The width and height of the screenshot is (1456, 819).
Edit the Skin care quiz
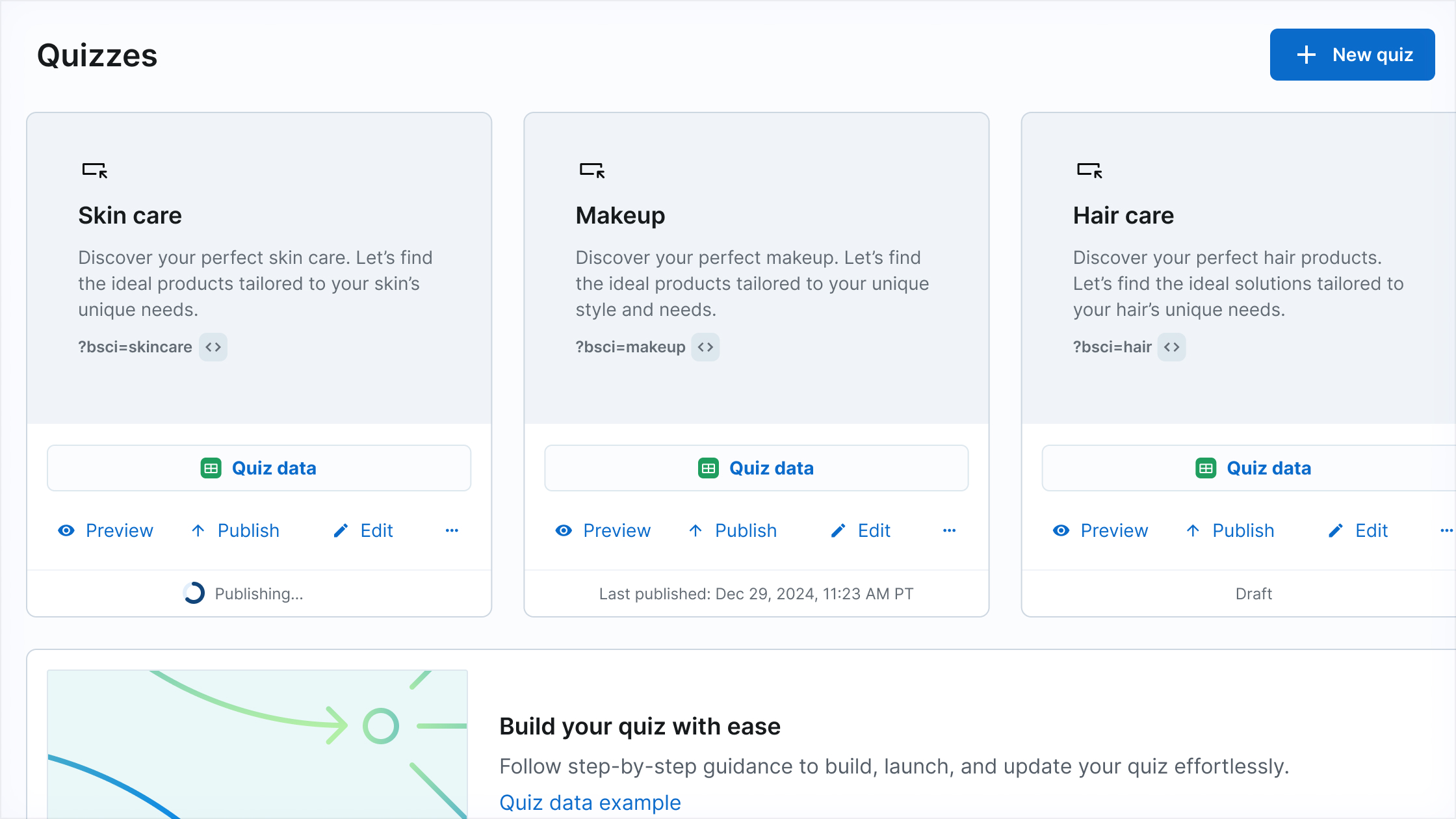(363, 530)
